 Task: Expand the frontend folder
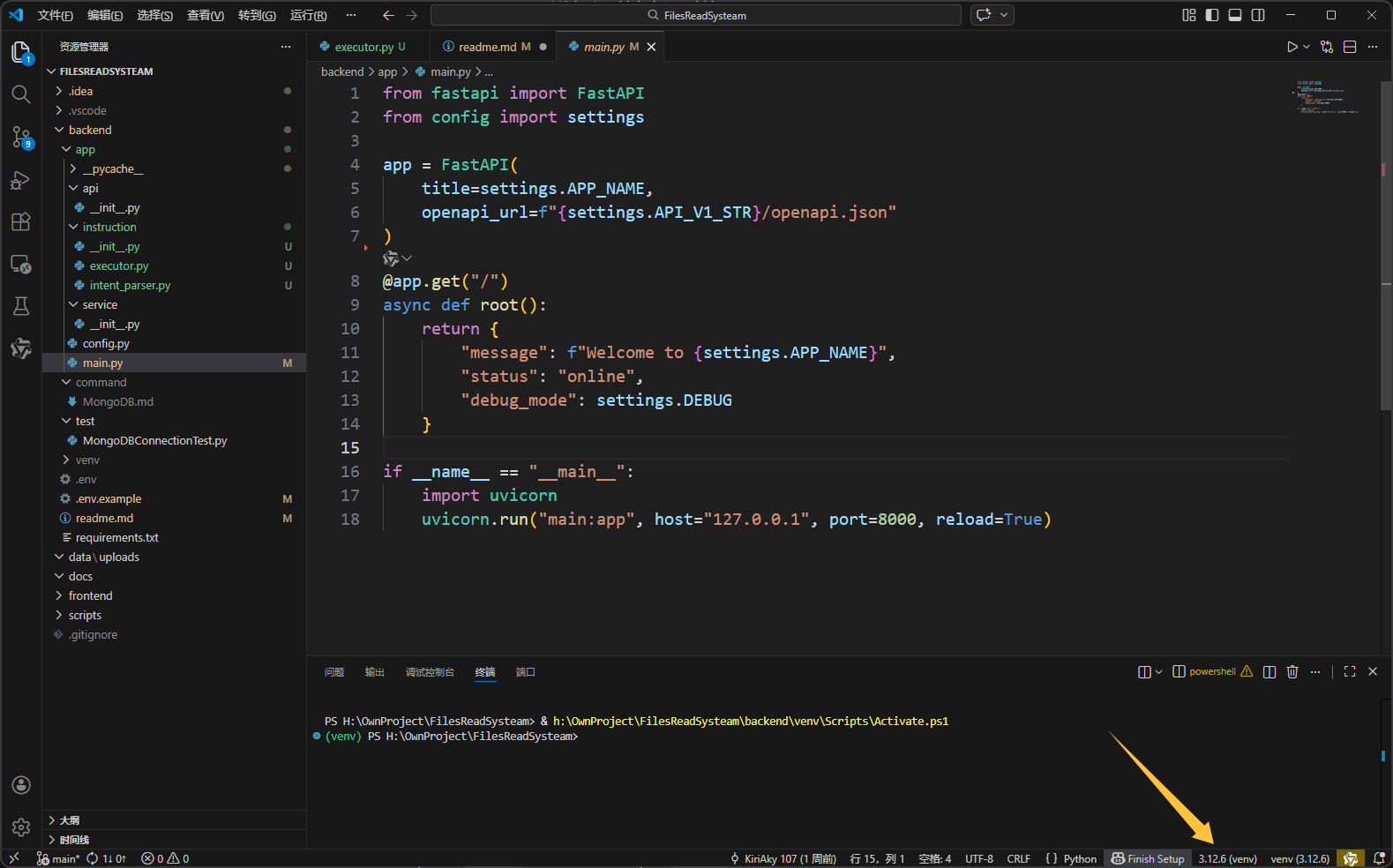(x=90, y=596)
